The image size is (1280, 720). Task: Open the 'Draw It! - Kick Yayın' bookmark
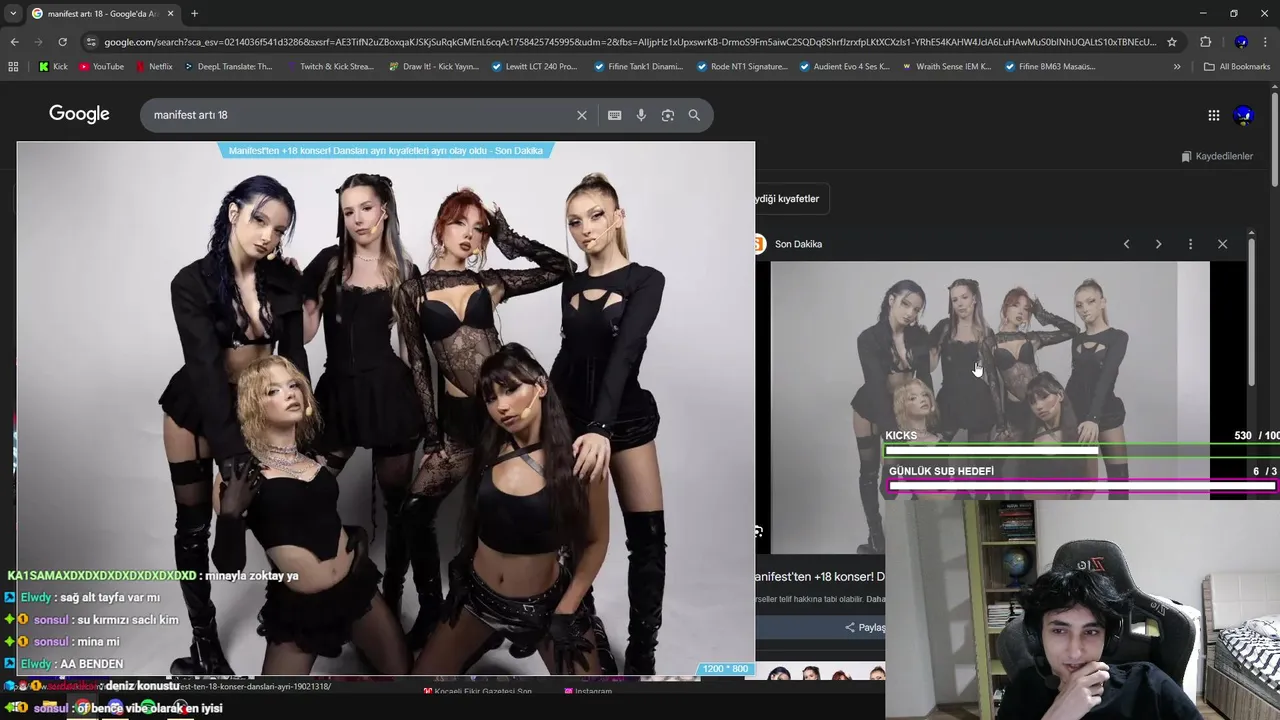[433, 67]
